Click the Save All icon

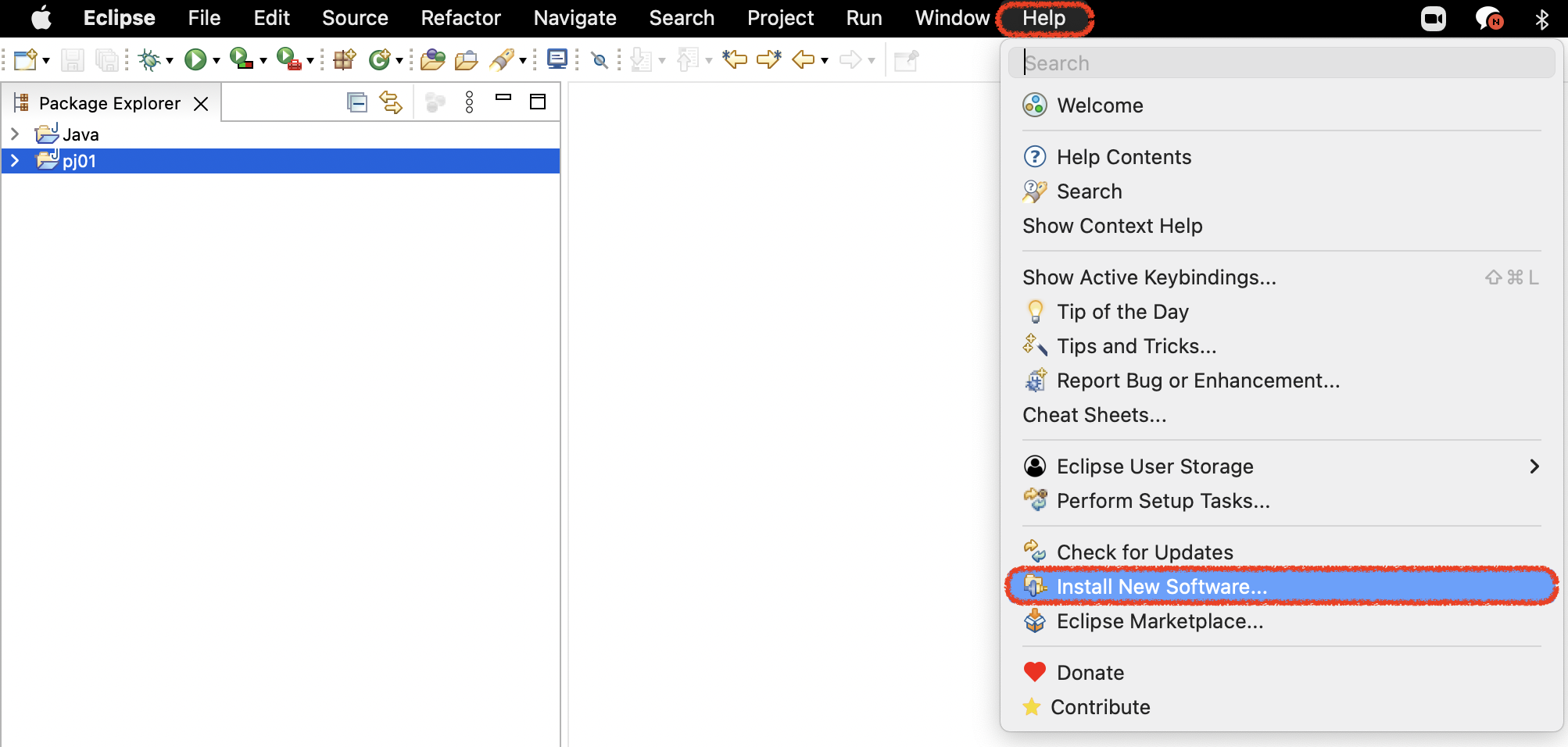[x=106, y=59]
